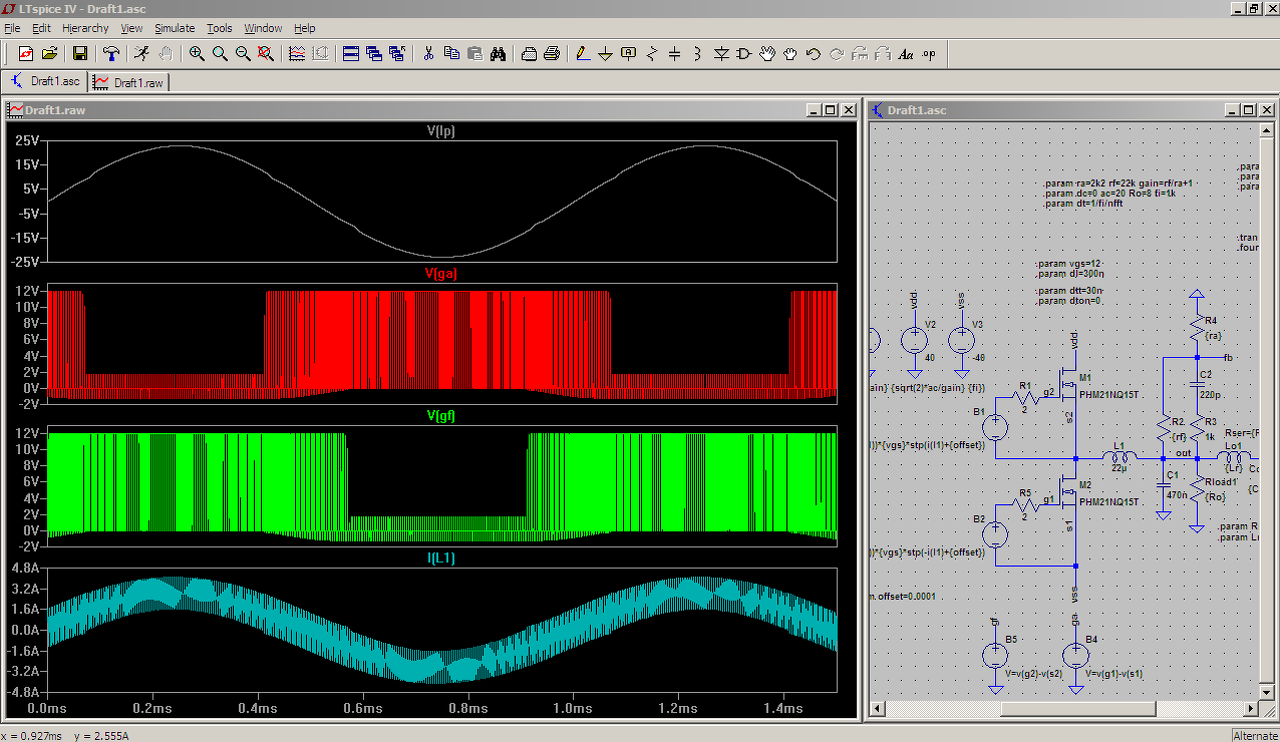The height and width of the screenshot is (742, 1280).
Task: Place a ground symbol
Action: (605, 54)
